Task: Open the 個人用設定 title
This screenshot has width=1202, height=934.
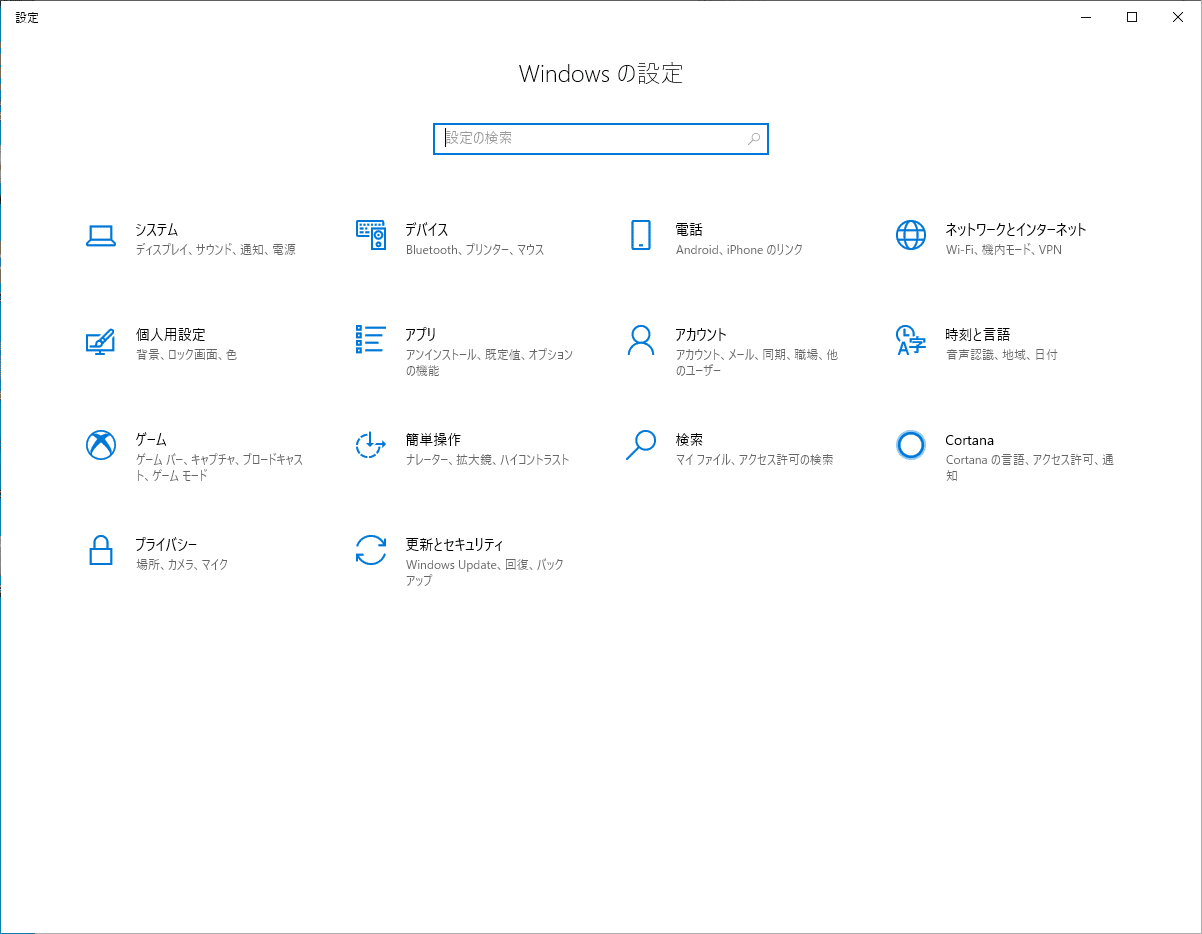Action: click(x=171, y=335)
